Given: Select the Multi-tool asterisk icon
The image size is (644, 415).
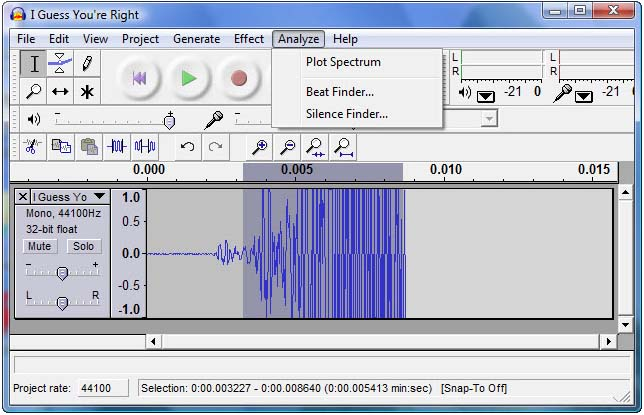Looking at the screenshot, I should tap(88, 92).
